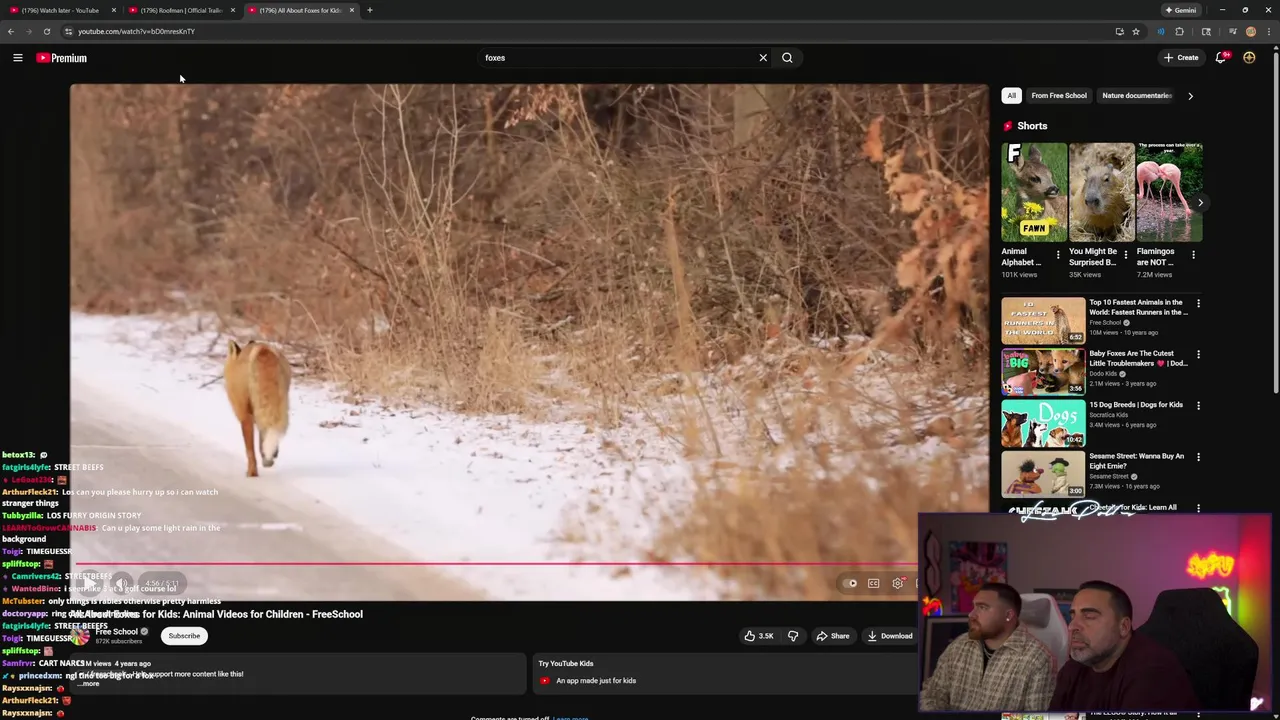Select the From Free School chip
Screen dimensions: 1280x720
coord(1058,96)
